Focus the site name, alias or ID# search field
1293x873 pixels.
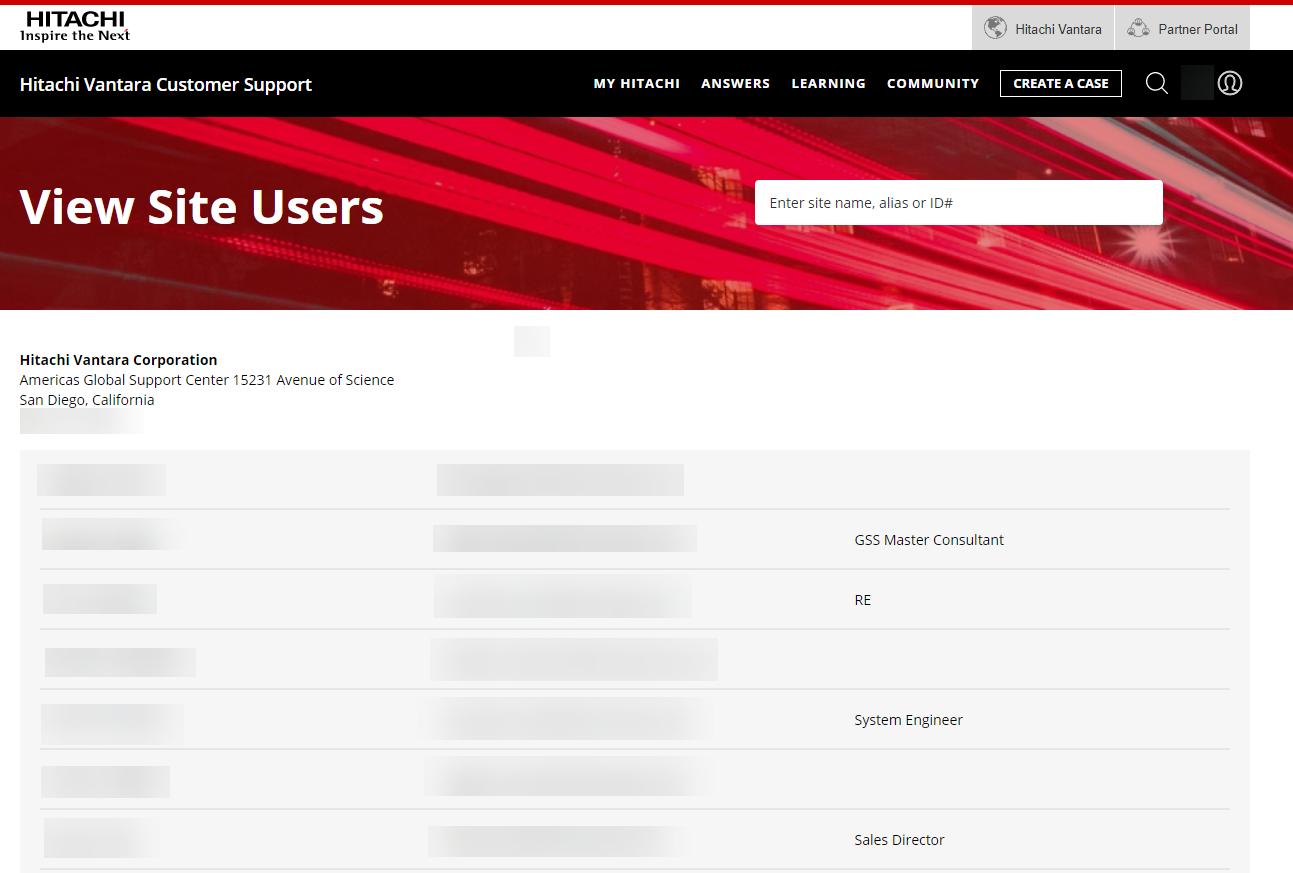point(959,202)
